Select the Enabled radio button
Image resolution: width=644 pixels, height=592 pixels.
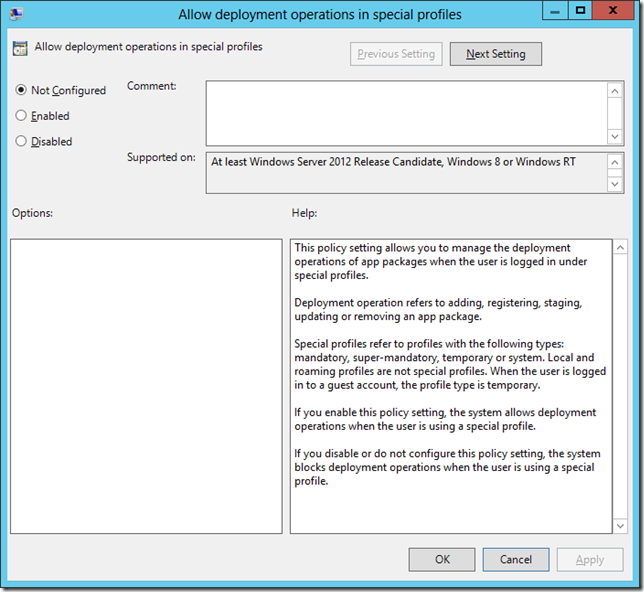pos(22,116)
